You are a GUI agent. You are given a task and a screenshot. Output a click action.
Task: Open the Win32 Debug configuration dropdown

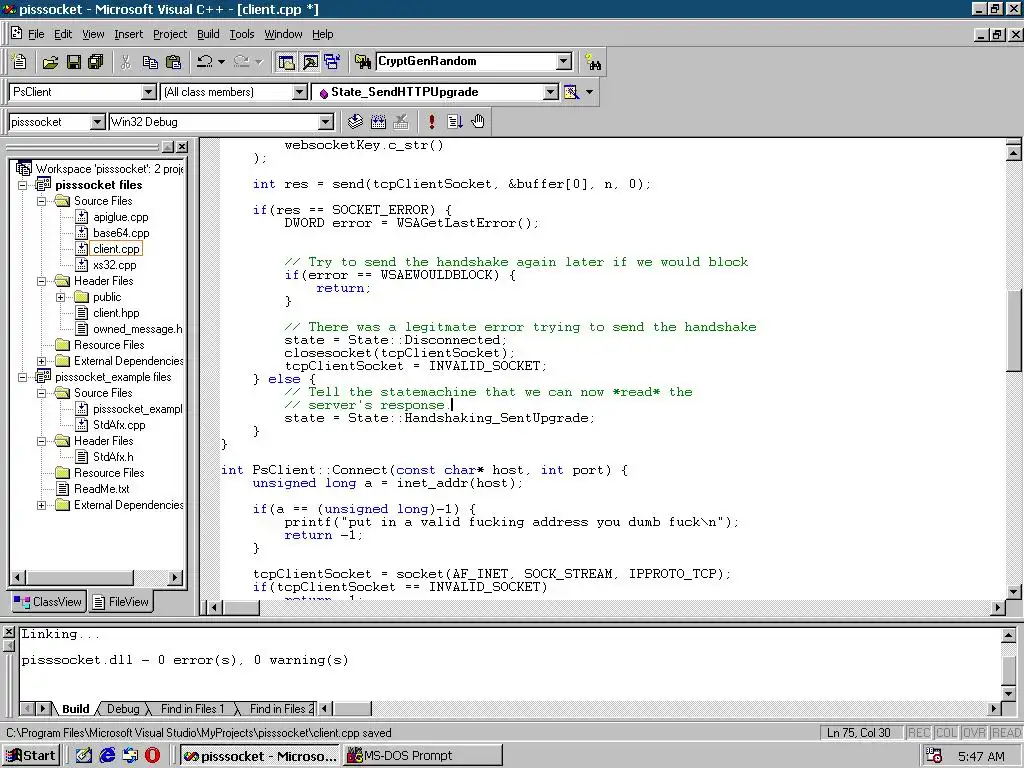point(325,122)
